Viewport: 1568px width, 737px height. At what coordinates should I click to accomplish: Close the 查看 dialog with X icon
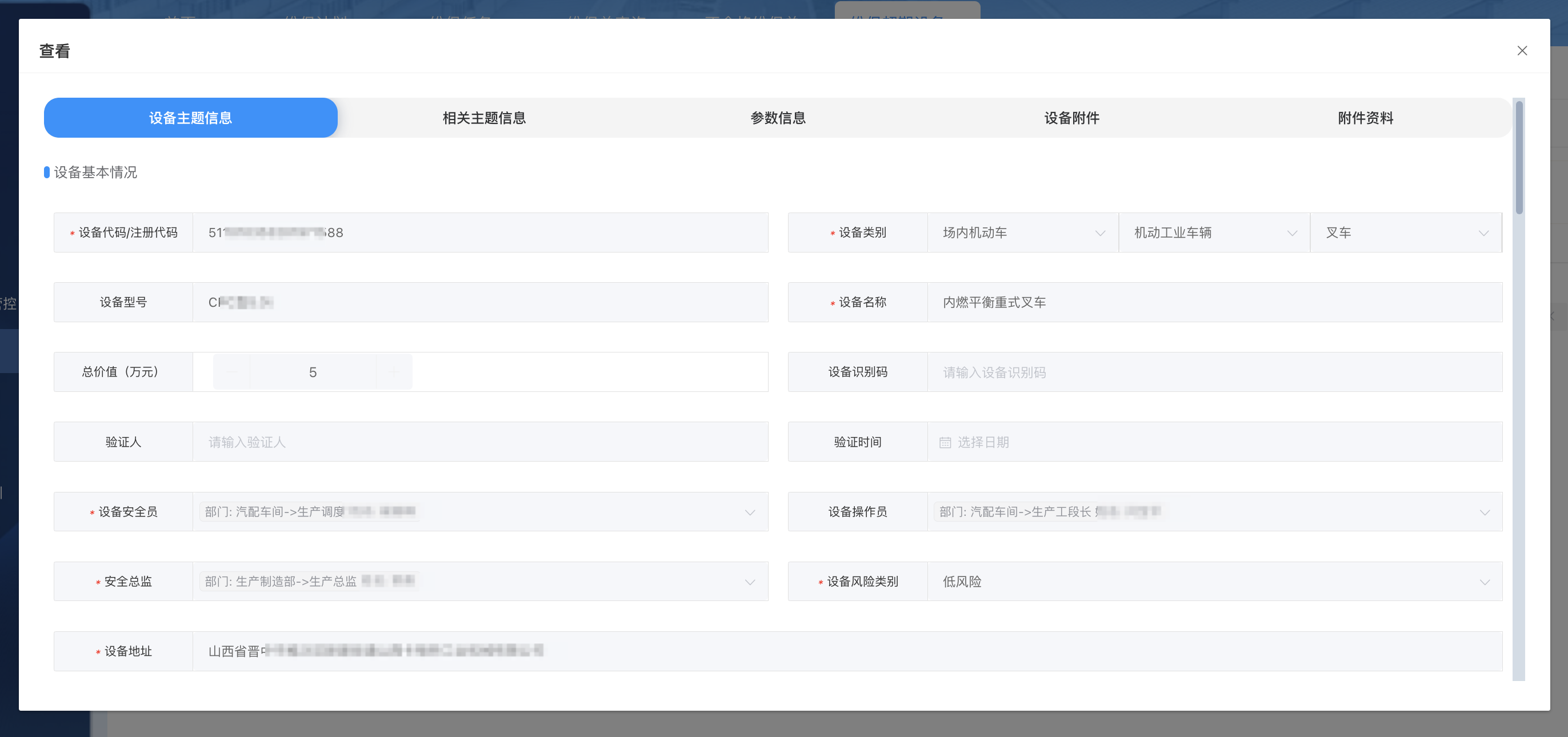pos(1522,50)
